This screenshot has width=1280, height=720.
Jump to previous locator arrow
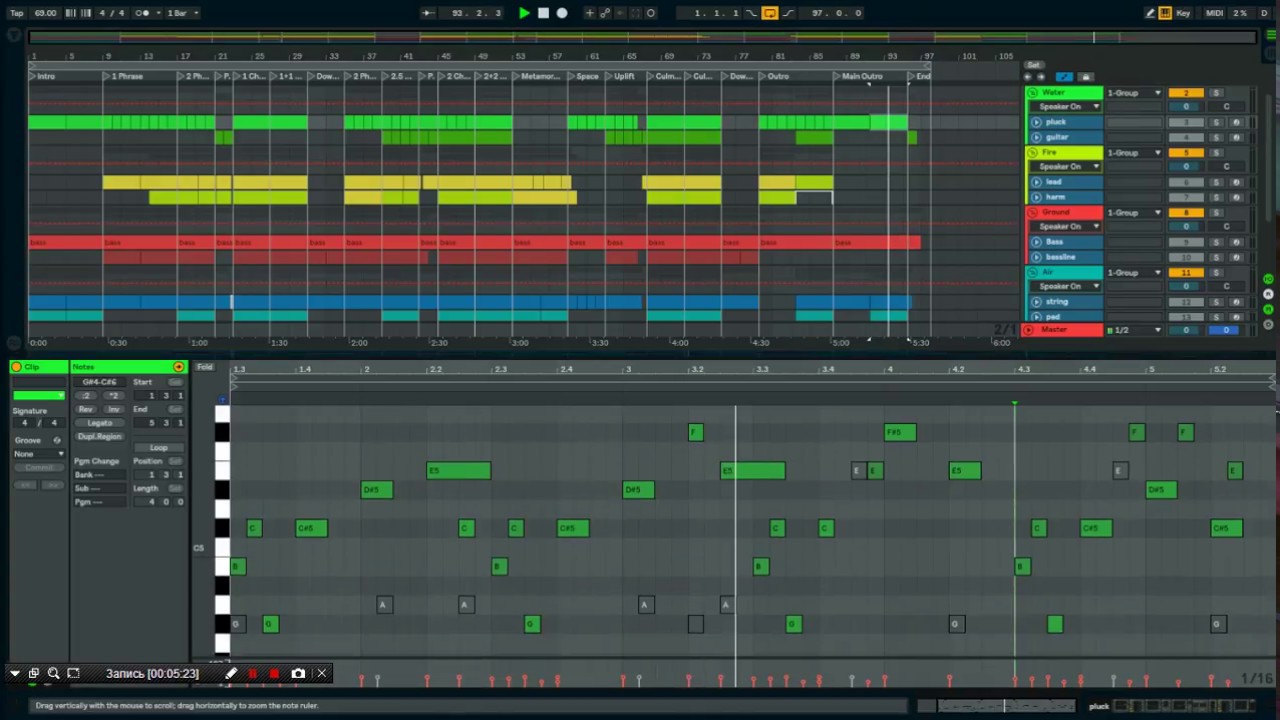(x=1027, y=77)
